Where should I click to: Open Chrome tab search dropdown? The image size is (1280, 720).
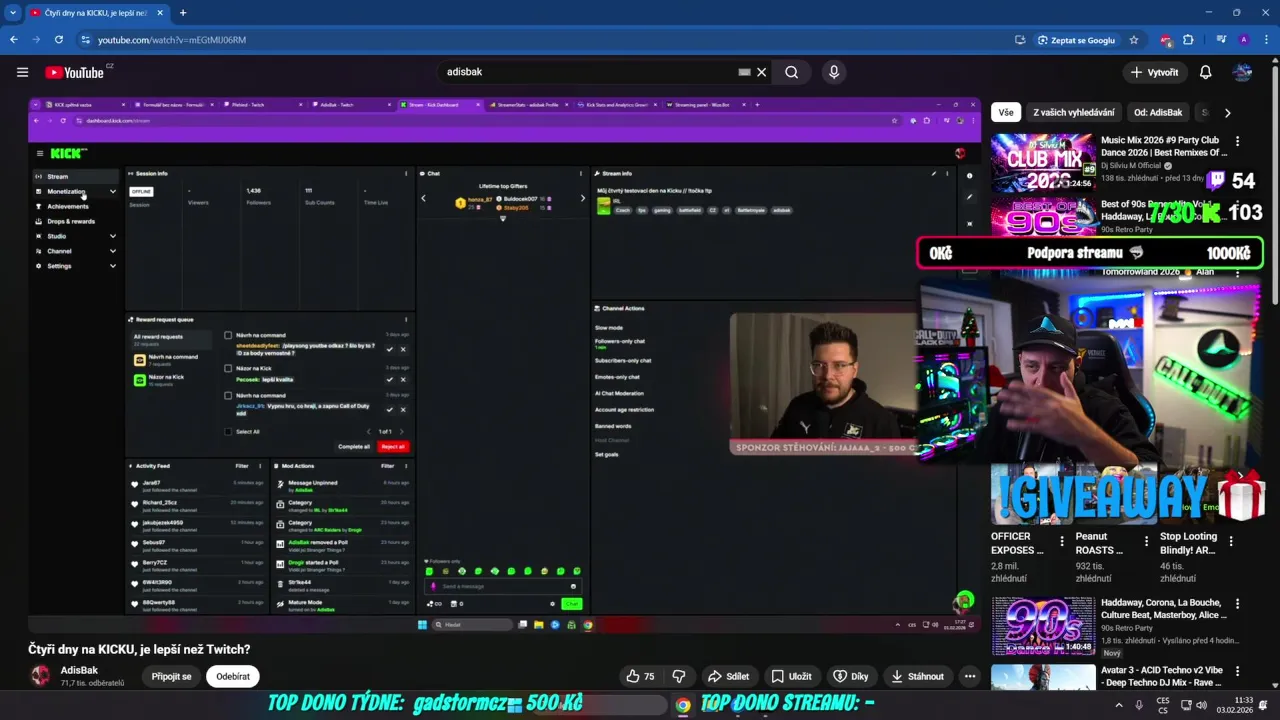(x=13, y=13)
